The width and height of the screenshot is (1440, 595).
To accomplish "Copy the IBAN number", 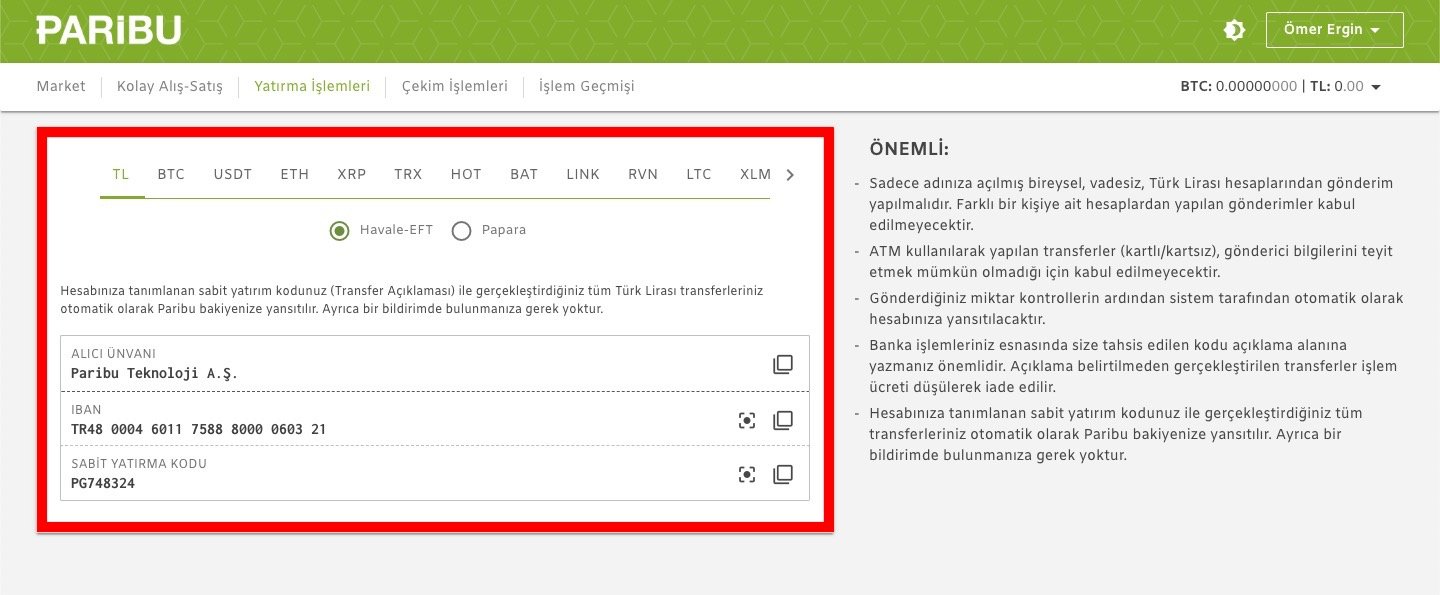I will click(783, 421).
